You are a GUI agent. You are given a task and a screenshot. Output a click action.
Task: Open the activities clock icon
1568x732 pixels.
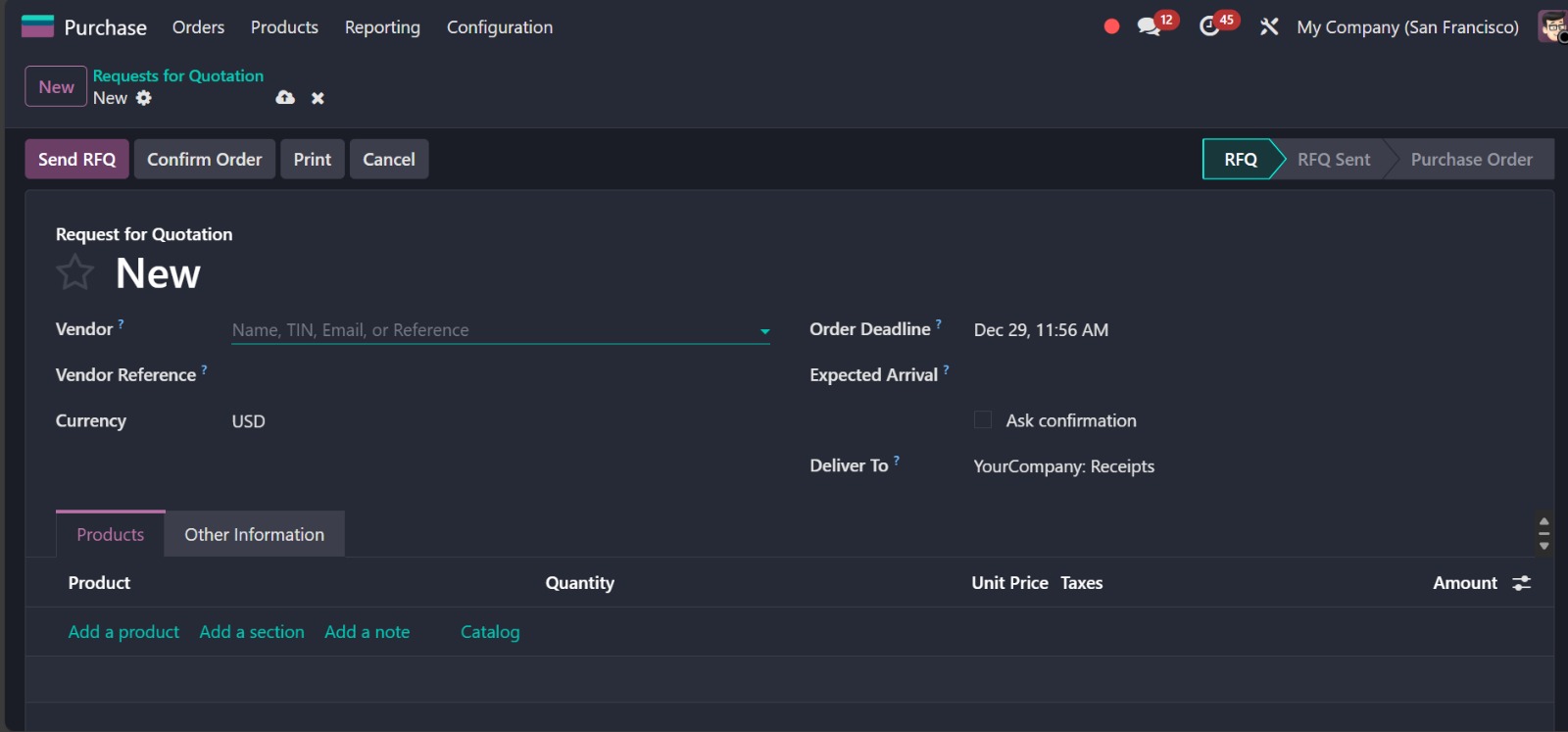[x=1210, y=26]
